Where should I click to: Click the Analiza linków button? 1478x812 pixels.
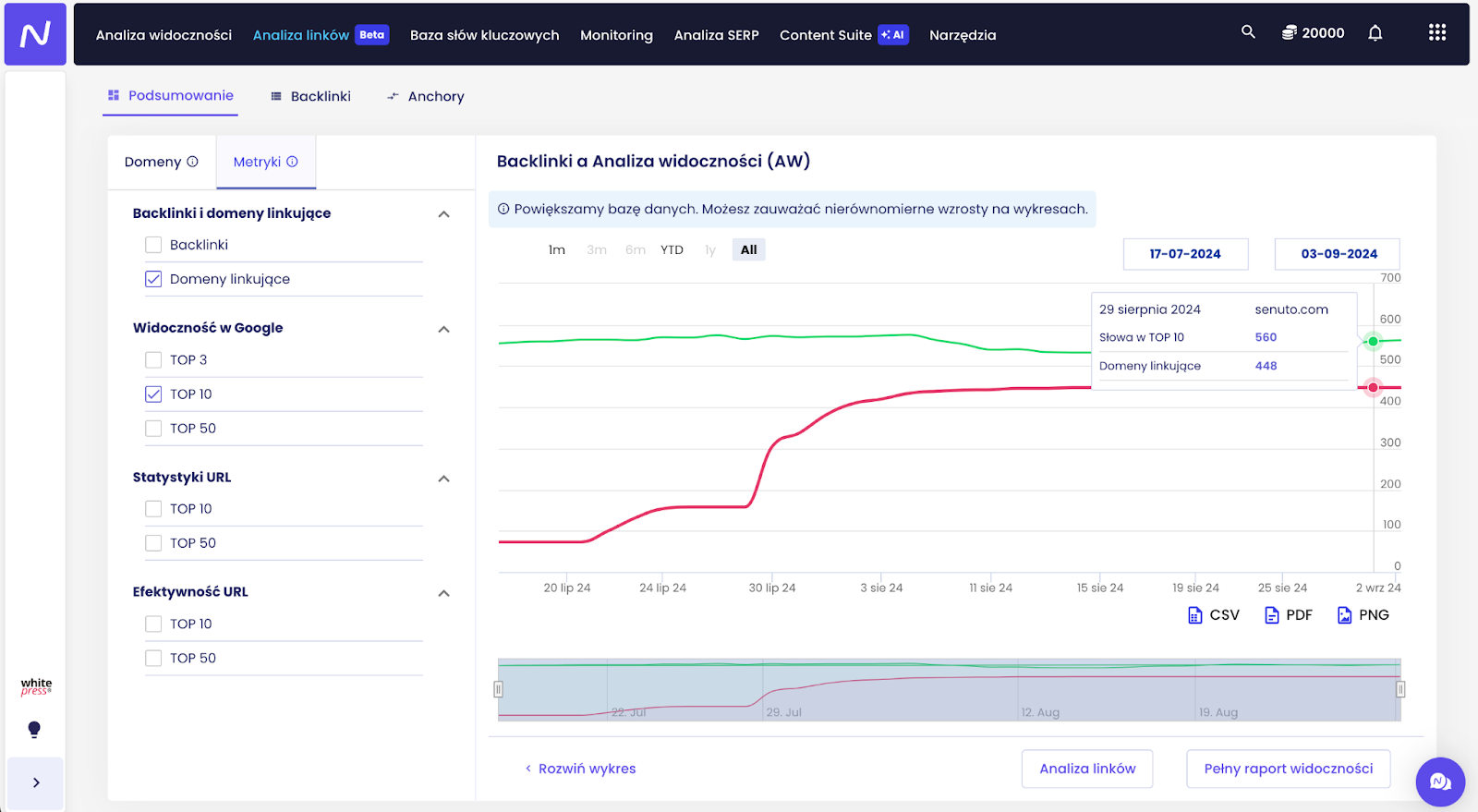(1086, 769)
